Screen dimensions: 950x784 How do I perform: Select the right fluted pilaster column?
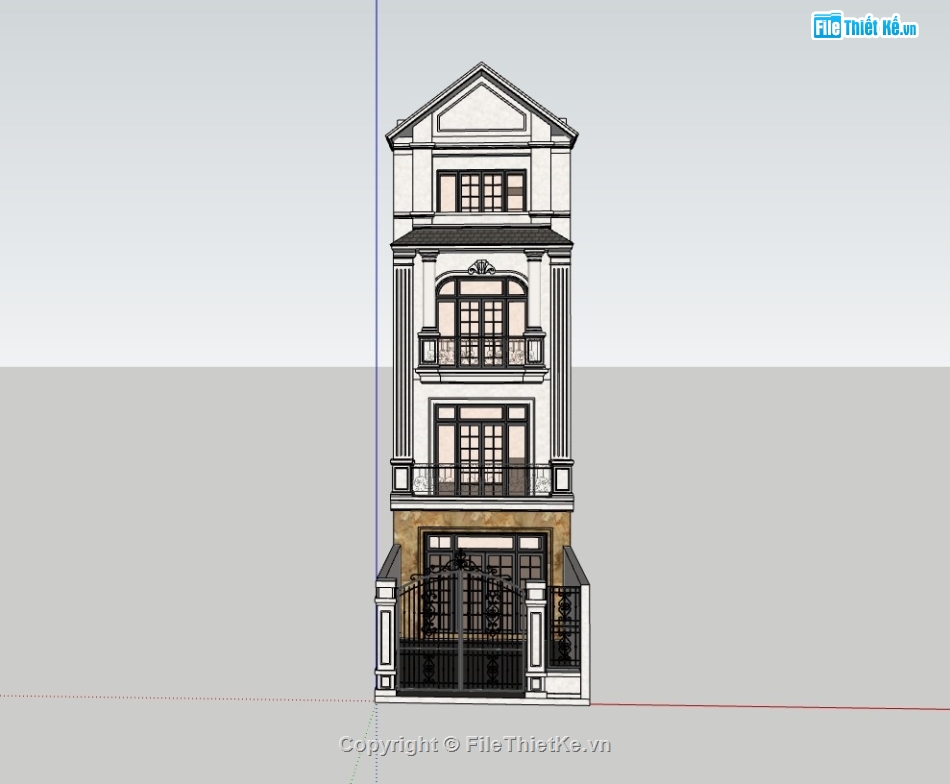pos(560,362)
